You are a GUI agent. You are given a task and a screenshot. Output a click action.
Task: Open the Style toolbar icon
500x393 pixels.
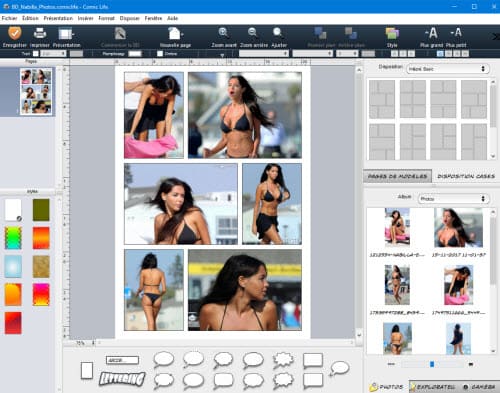392,34
